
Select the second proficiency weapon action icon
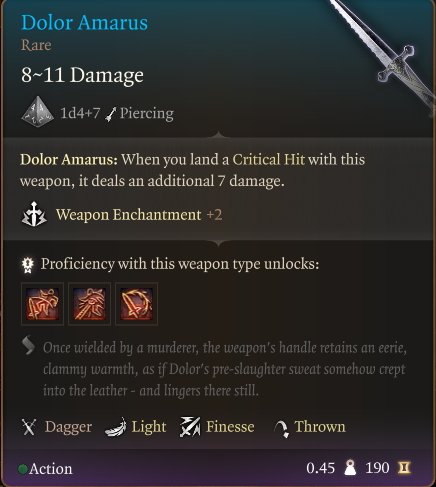pyautogui.click(x=89, y=304)
